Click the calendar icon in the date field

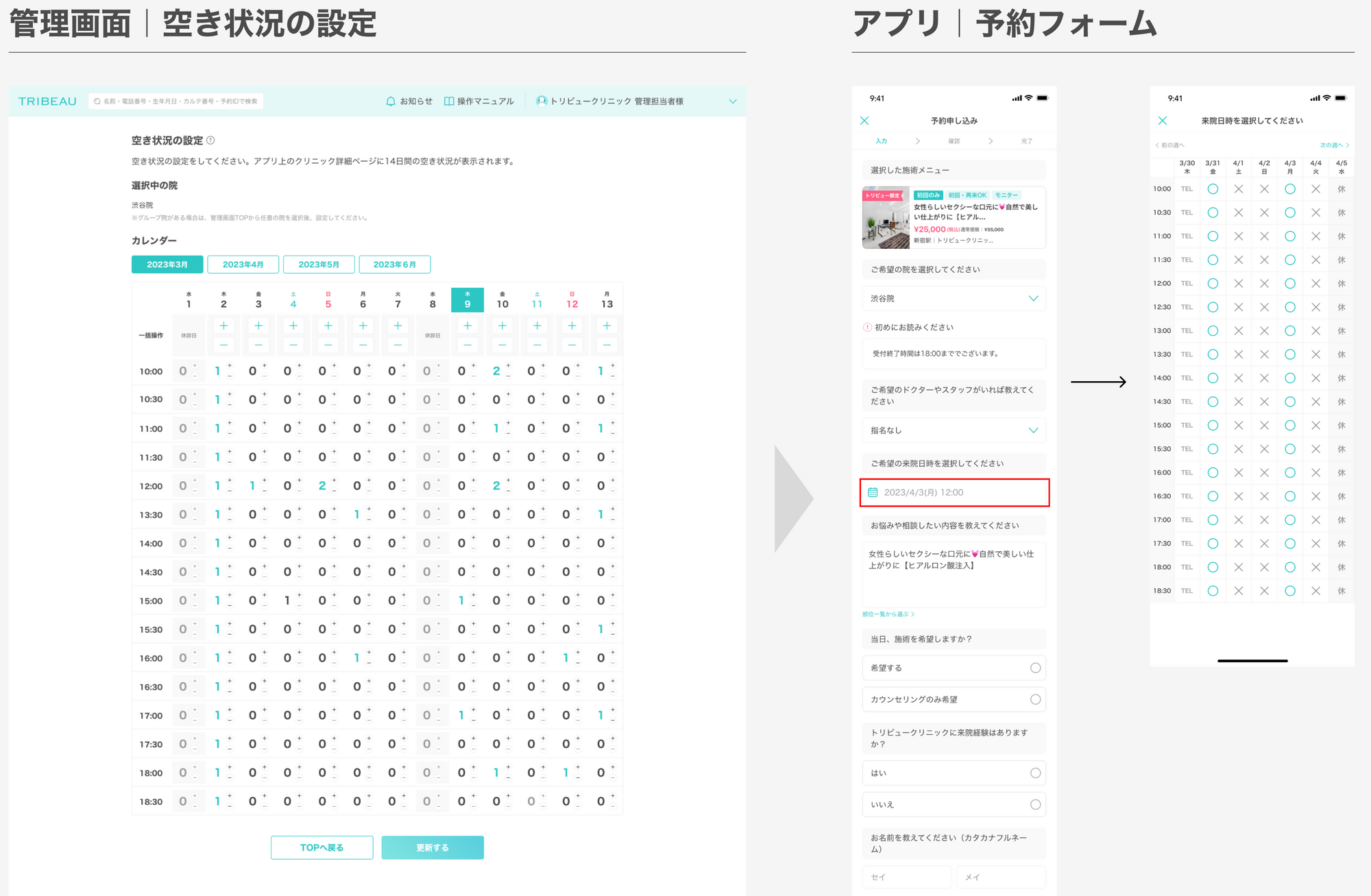tap(873, 492)
